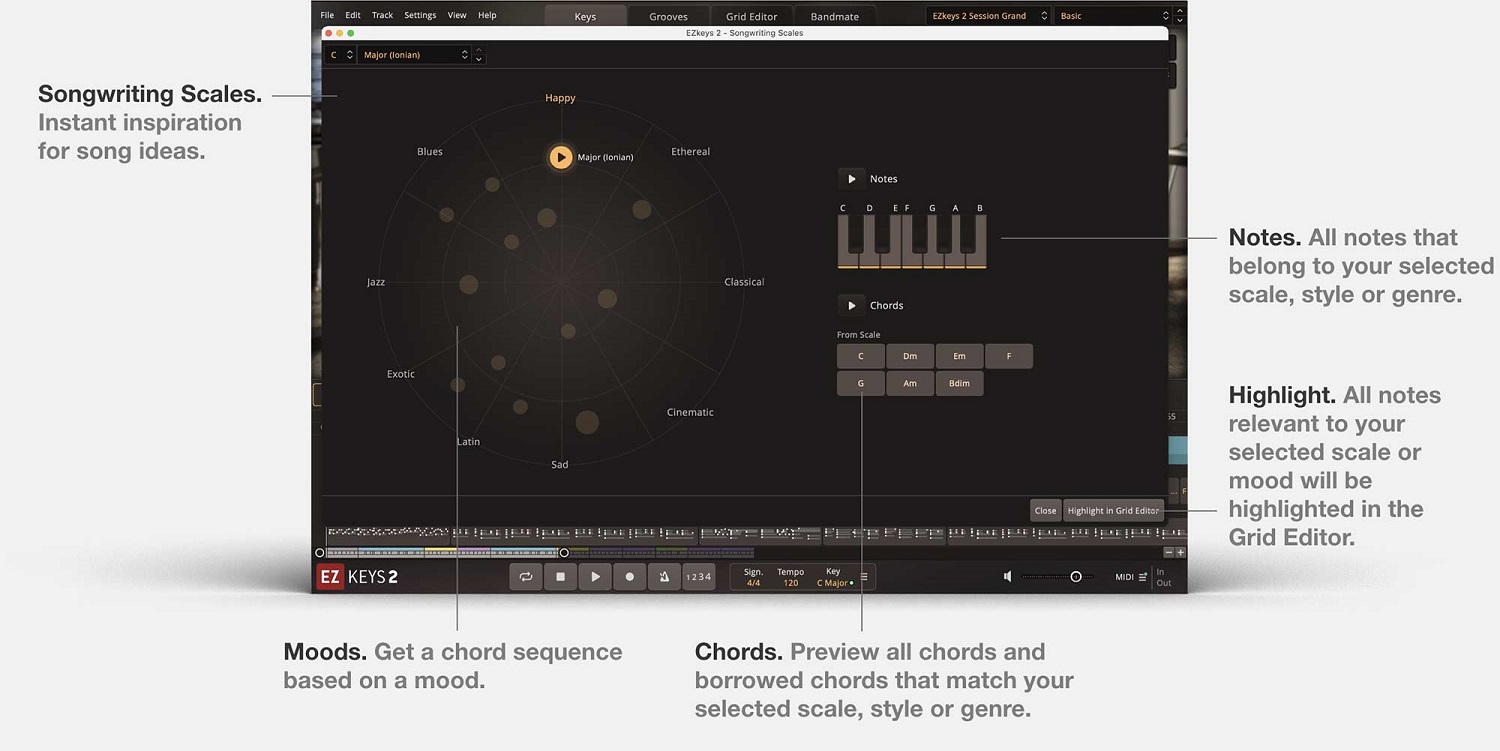Play the scale Chords preview
The image size is (1500, 751).
click(x=851, y=305)
